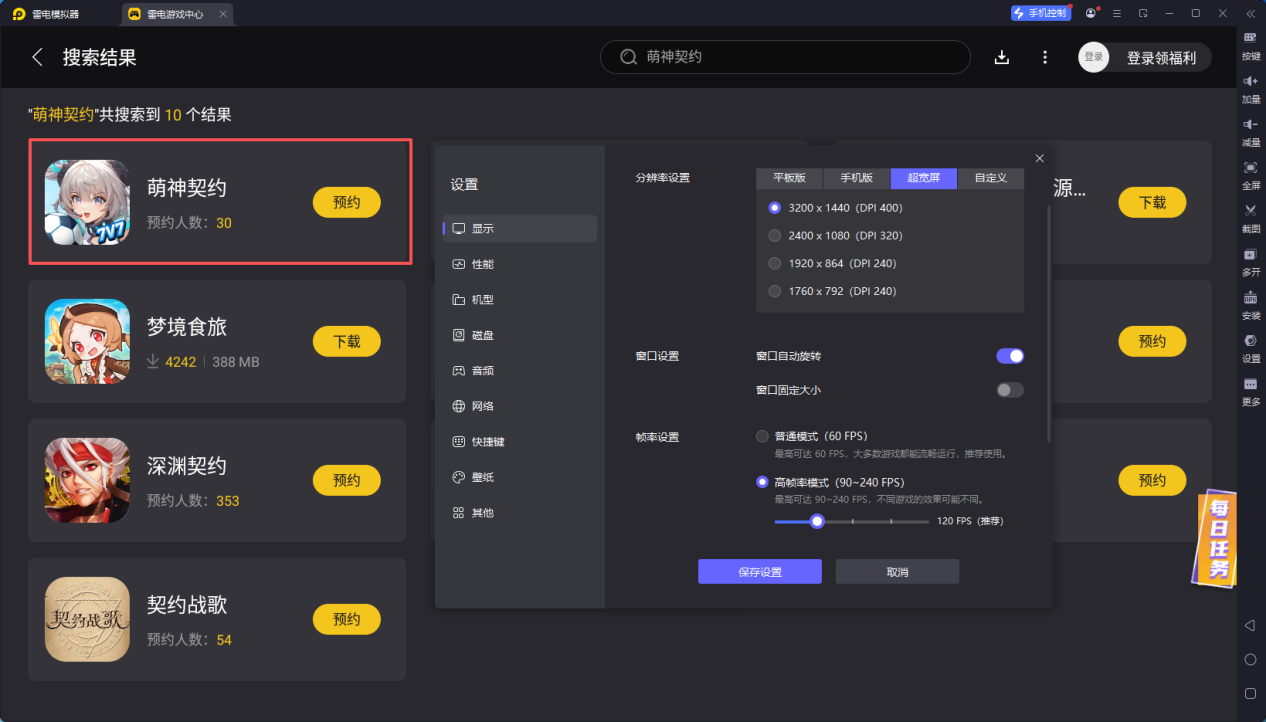Switch to 自定义 resolution tab
The width and height of the screenshot is (1266, 722).
pos(990,178)
